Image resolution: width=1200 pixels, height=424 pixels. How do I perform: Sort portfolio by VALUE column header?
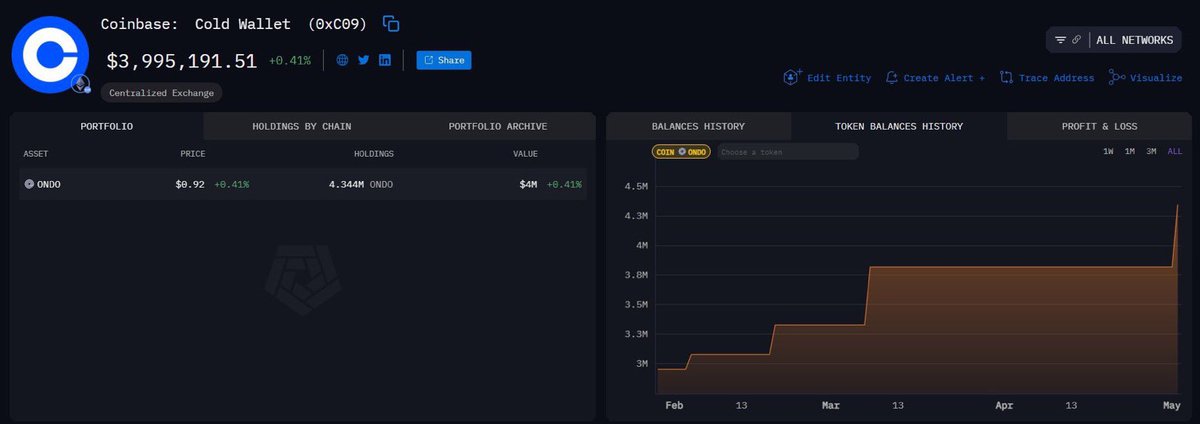(x=526, y=153)
